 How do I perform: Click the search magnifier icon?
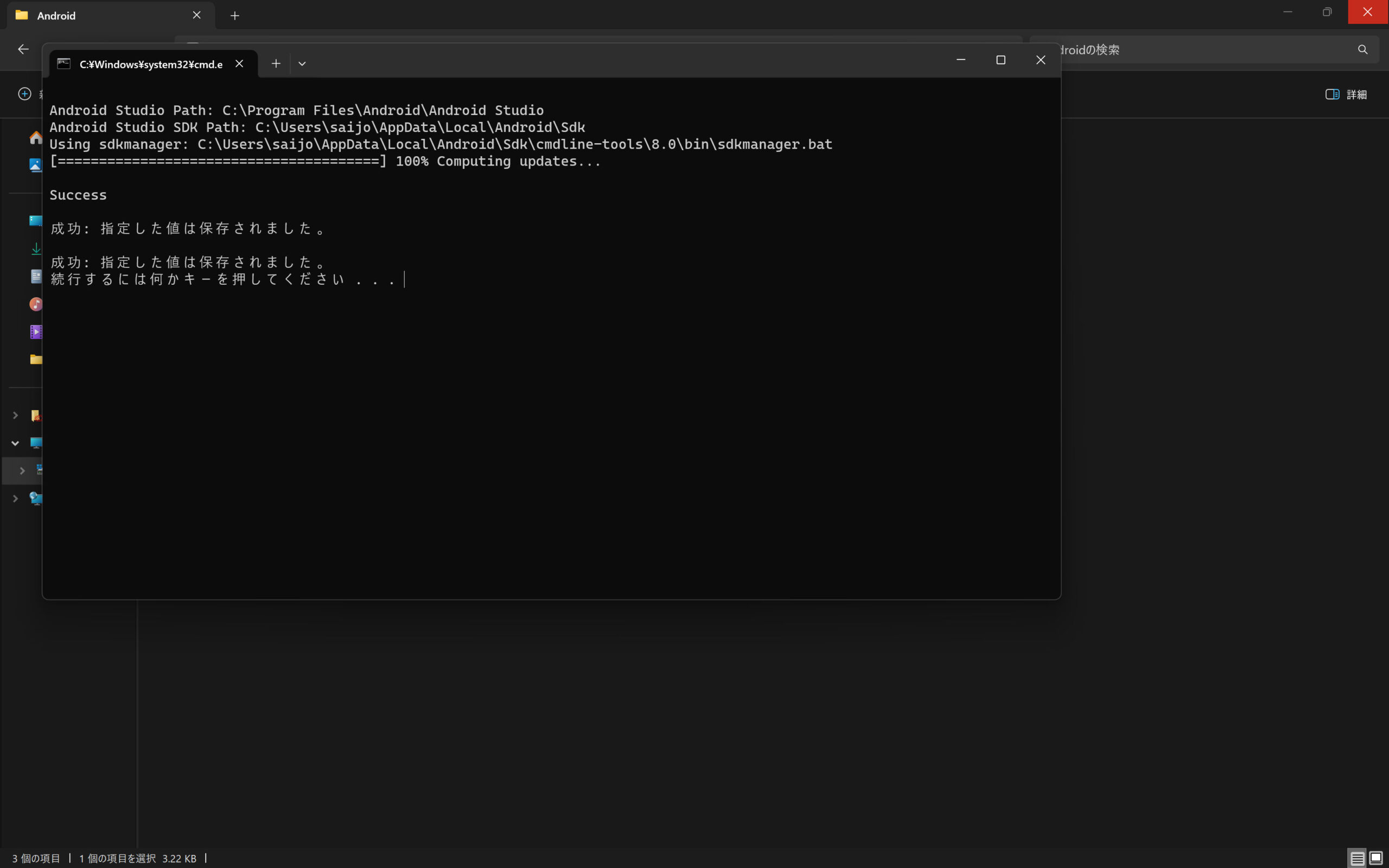point(1362,50)
